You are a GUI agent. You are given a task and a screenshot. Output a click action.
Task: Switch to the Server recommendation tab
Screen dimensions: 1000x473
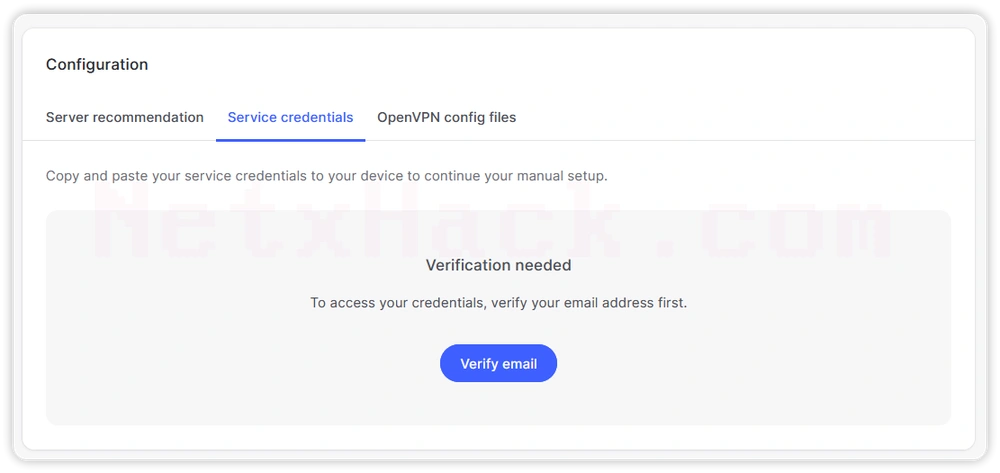[x=125, y=117]
